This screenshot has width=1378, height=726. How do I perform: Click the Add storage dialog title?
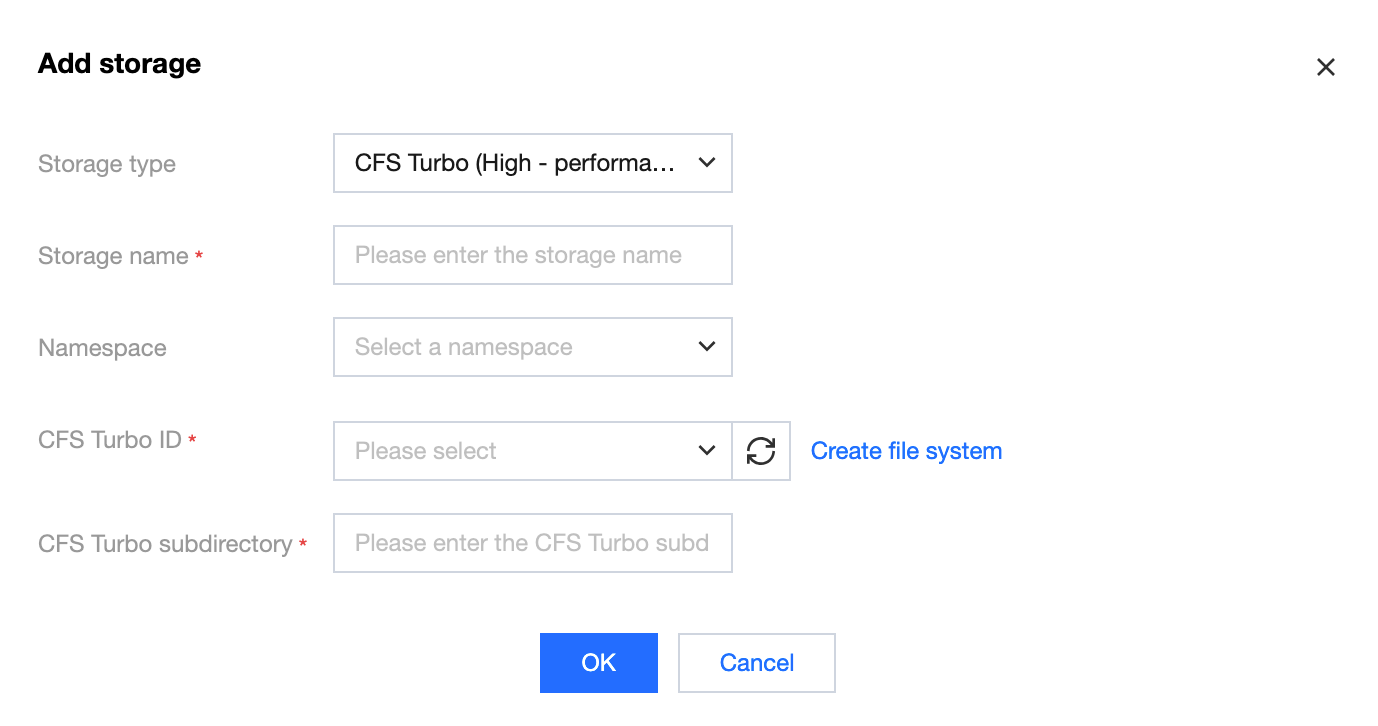click(119, 64)
